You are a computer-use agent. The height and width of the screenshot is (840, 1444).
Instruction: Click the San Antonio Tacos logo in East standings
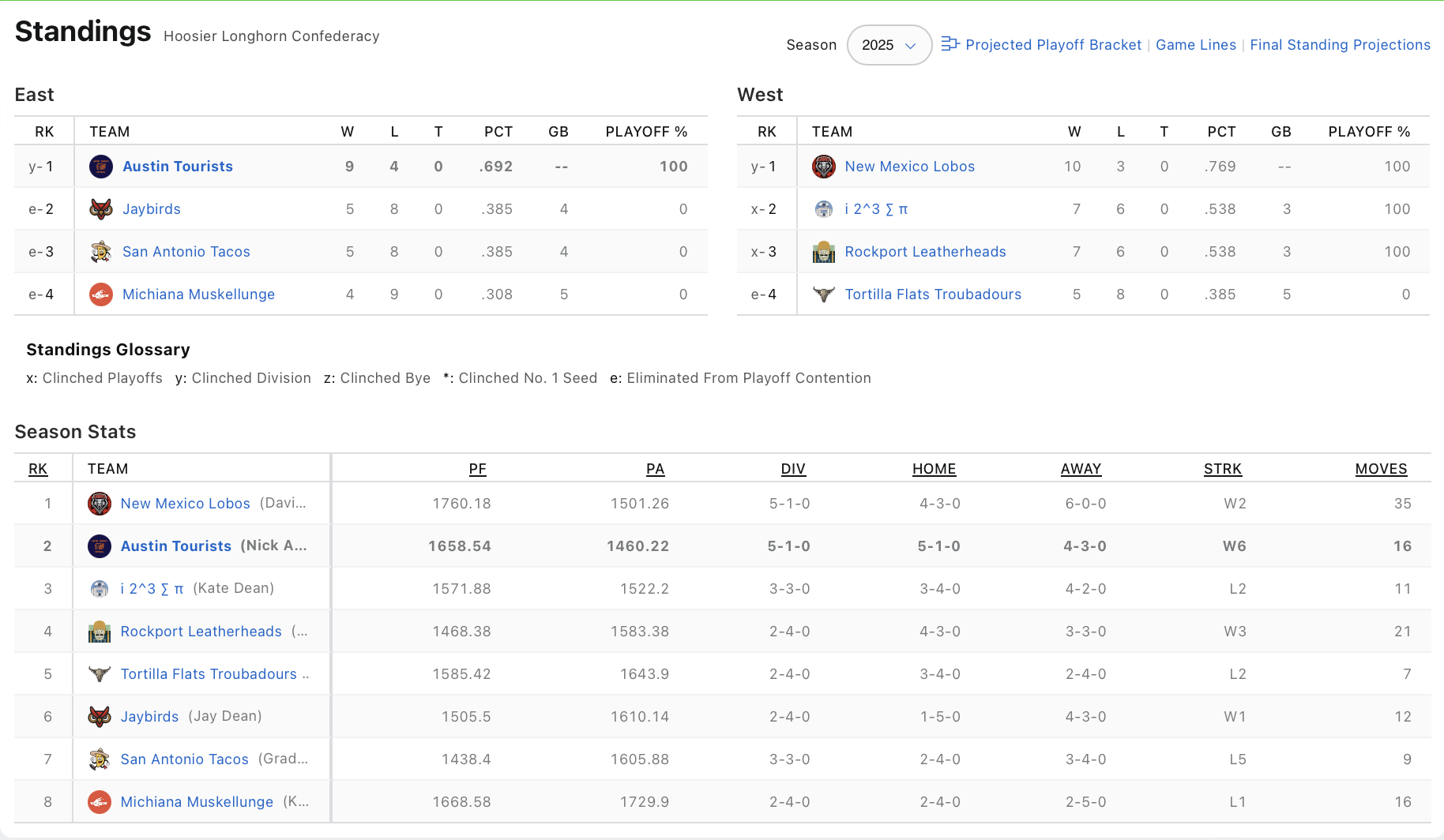click(100, 252)
